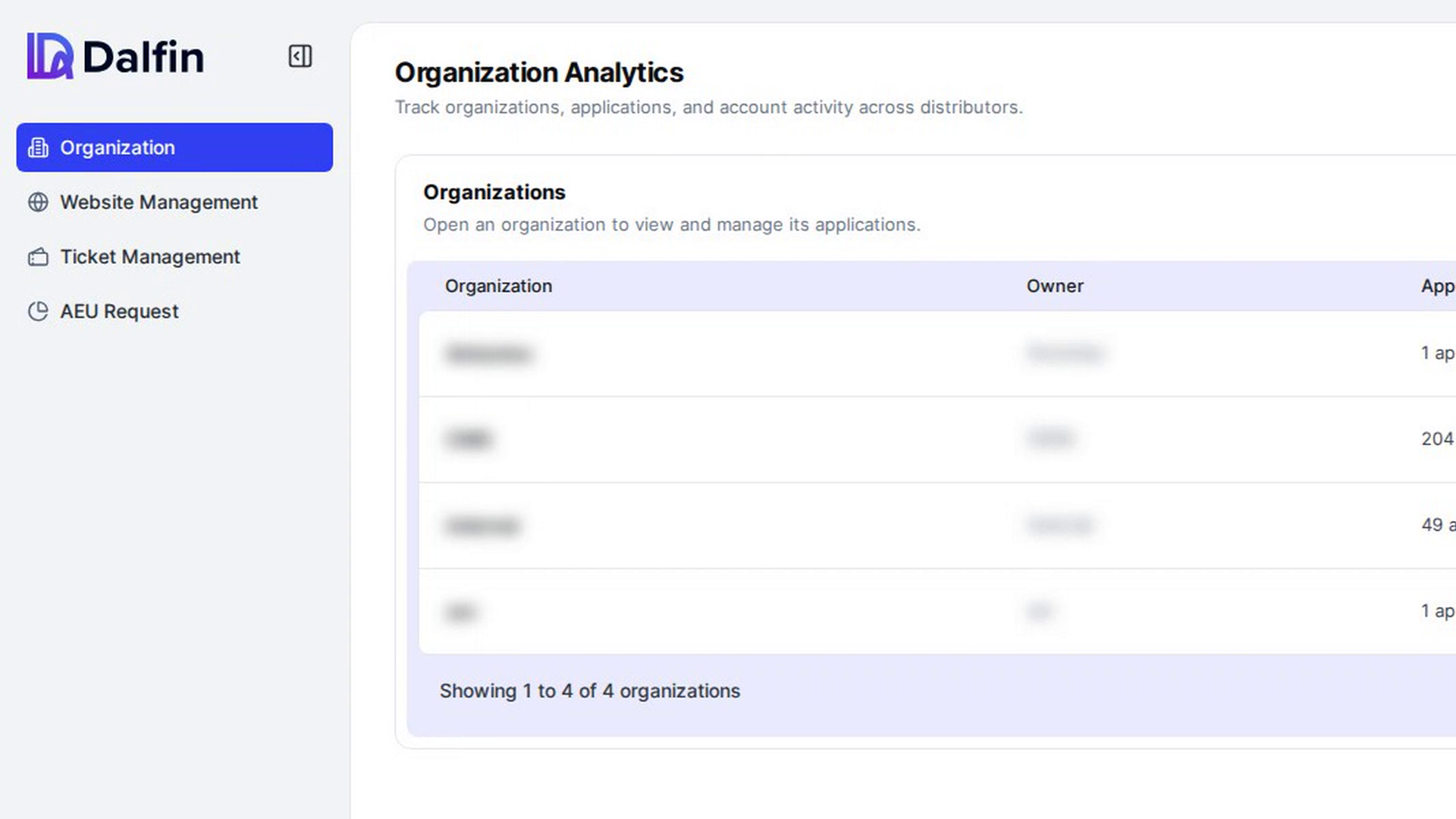This screenshot has height=819, width=1456.
Task: Navigate to AEU Request
Action: 174,312
